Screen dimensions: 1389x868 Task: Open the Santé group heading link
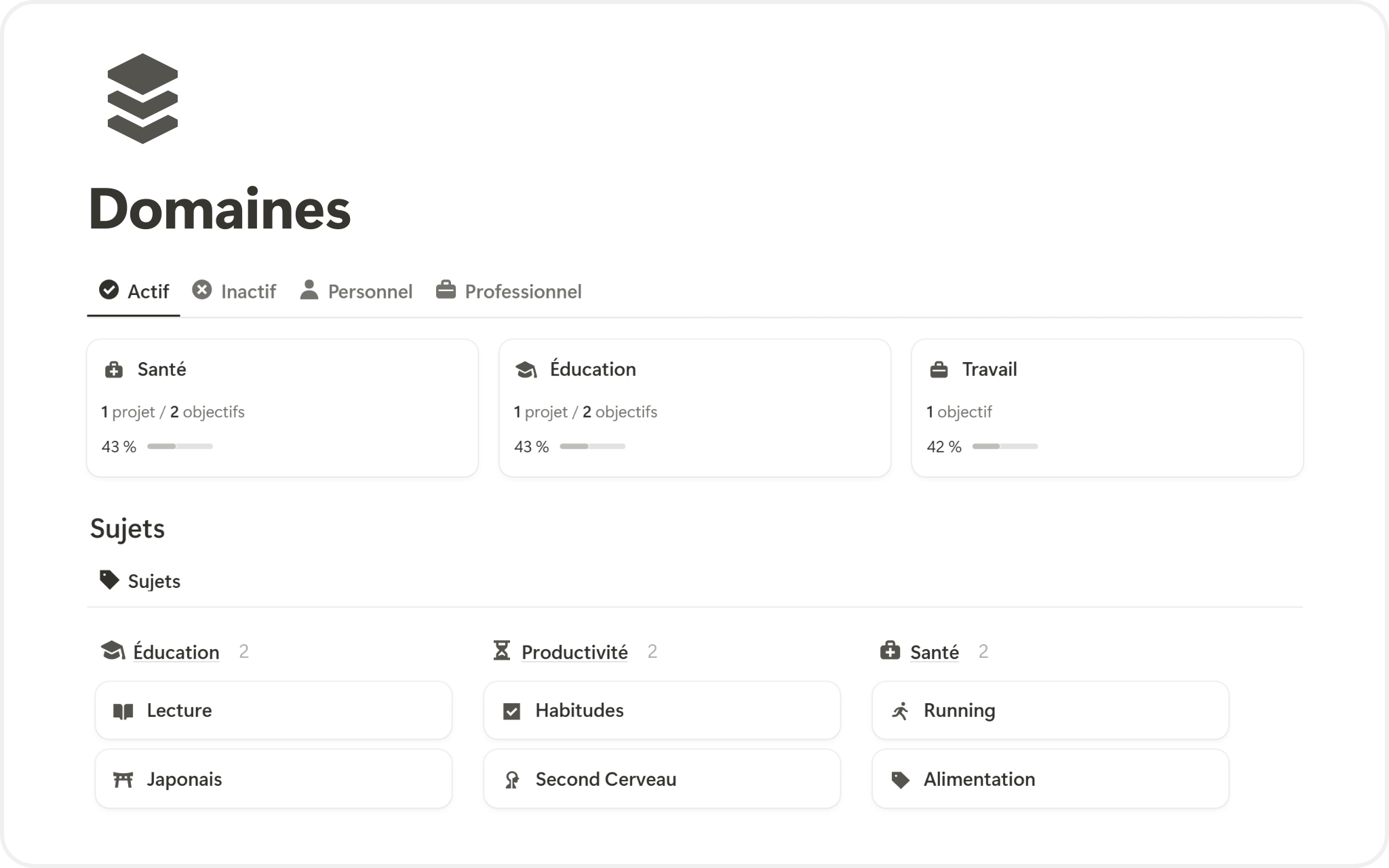(x=934, y=652)
